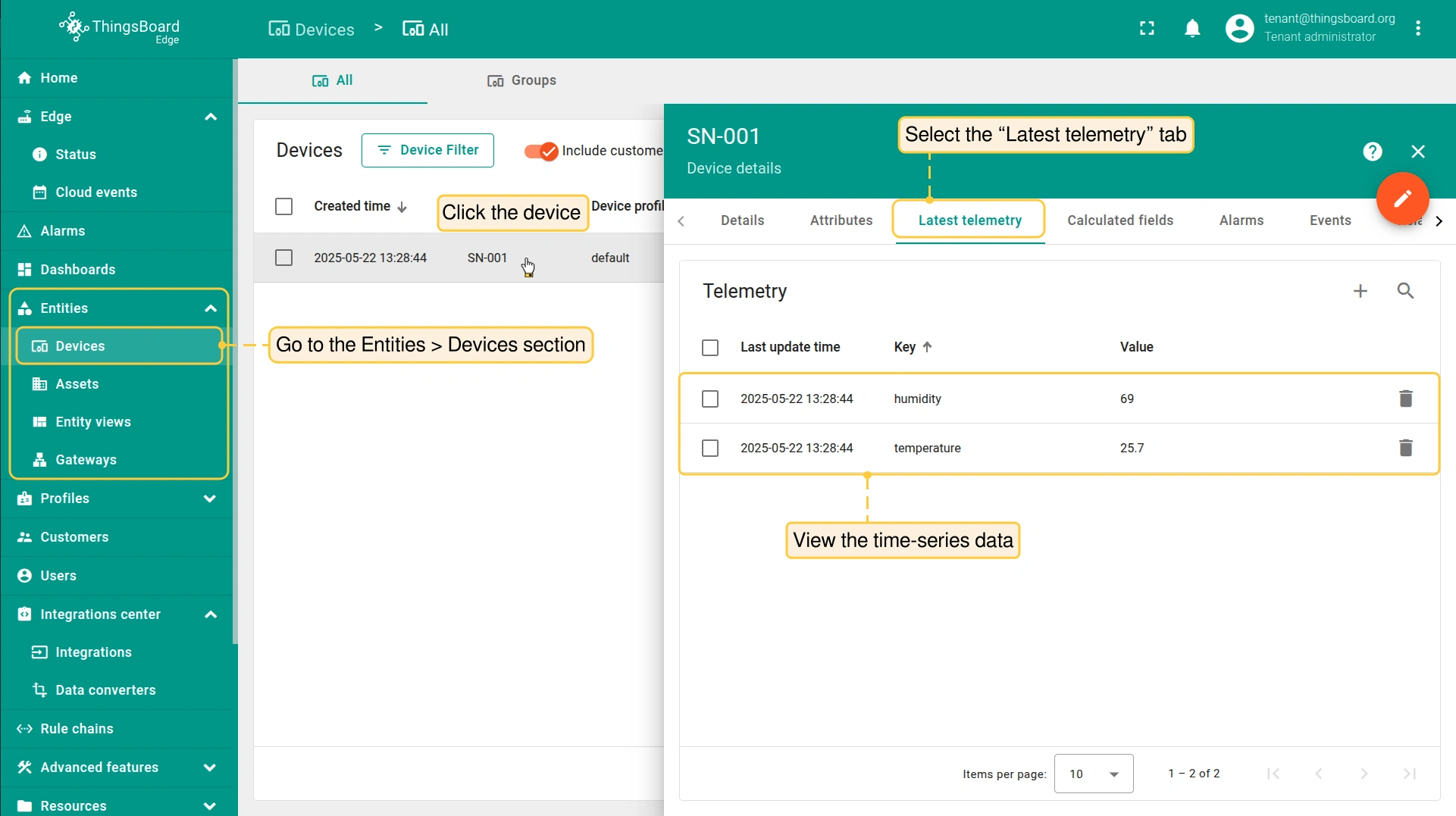This screenshot has height=816, width=1456.
Task: Open the Groups tab
Action: click(522, 80)
